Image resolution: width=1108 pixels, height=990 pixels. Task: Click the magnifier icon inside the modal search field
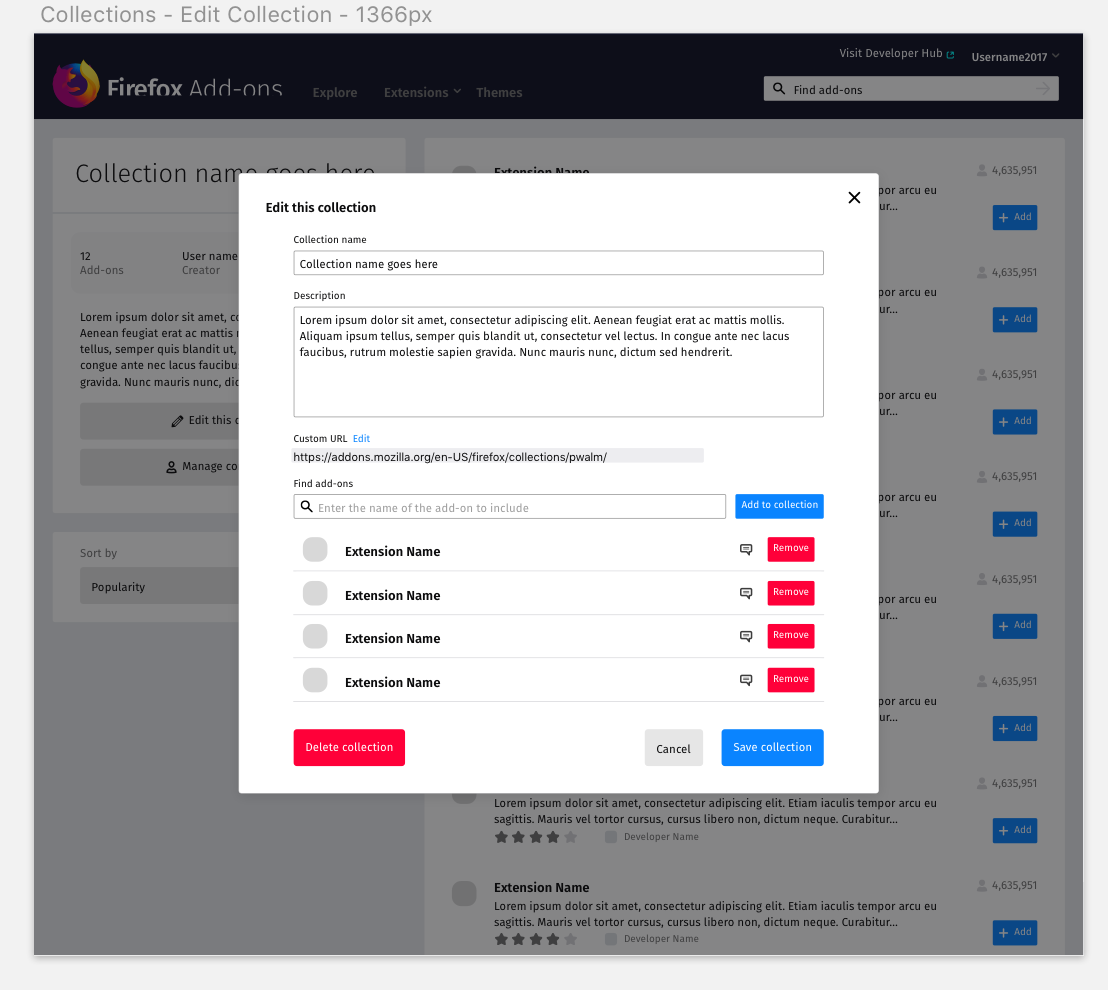click(307, 506)
